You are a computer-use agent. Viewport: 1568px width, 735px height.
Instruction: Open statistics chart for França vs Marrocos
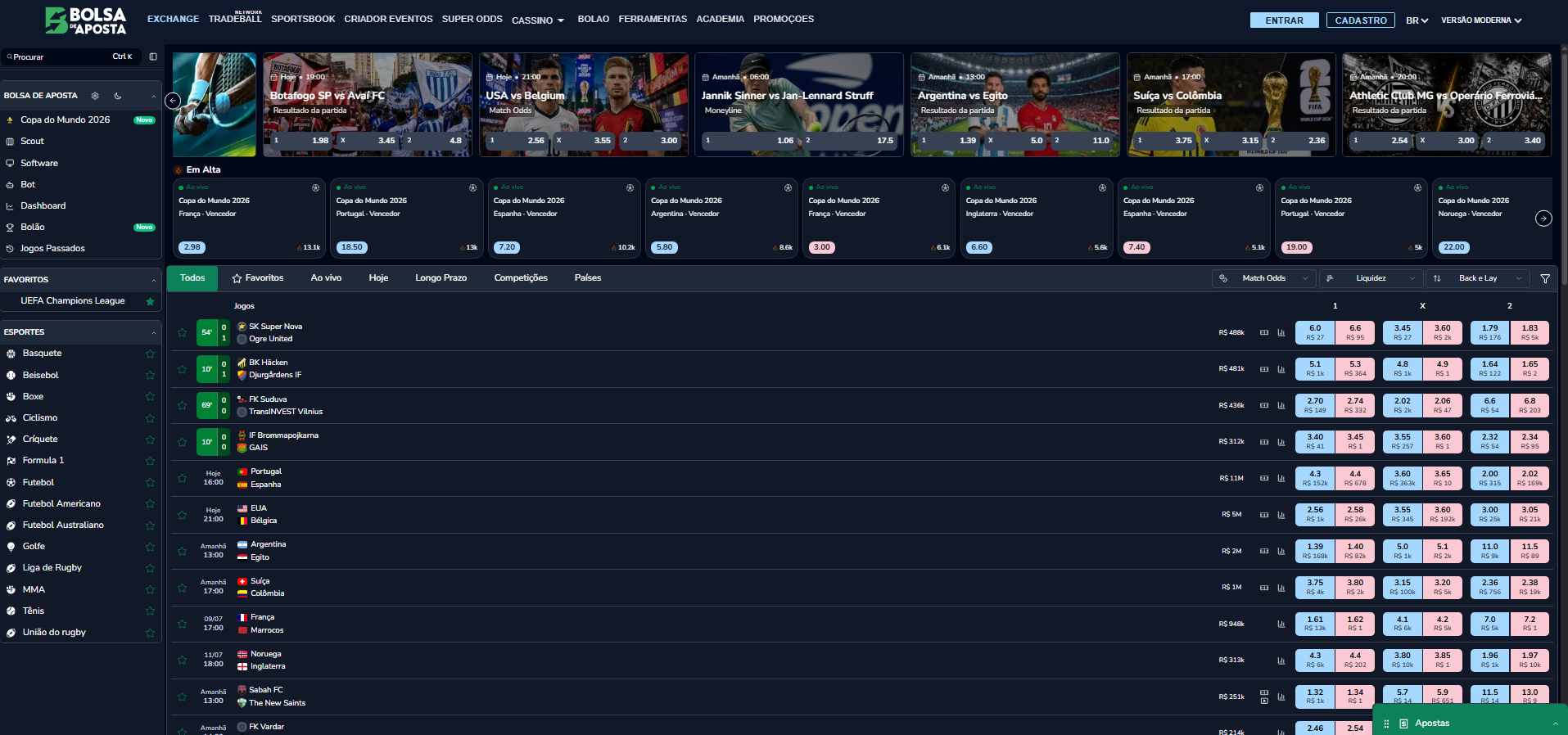click(1281, 624)
